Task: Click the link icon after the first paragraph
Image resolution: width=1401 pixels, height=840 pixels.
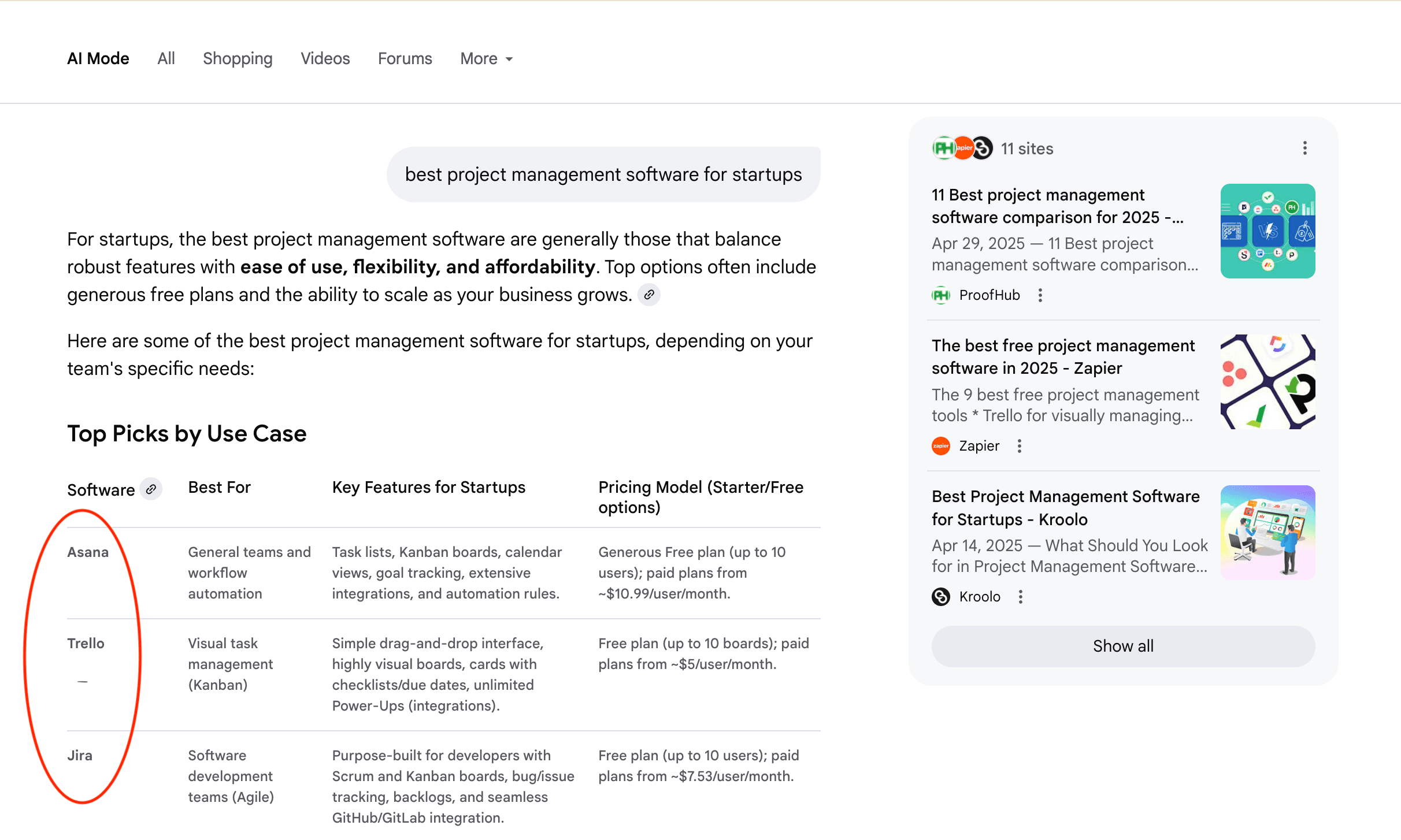Action: pyautogui.click(x=648, y=295)
